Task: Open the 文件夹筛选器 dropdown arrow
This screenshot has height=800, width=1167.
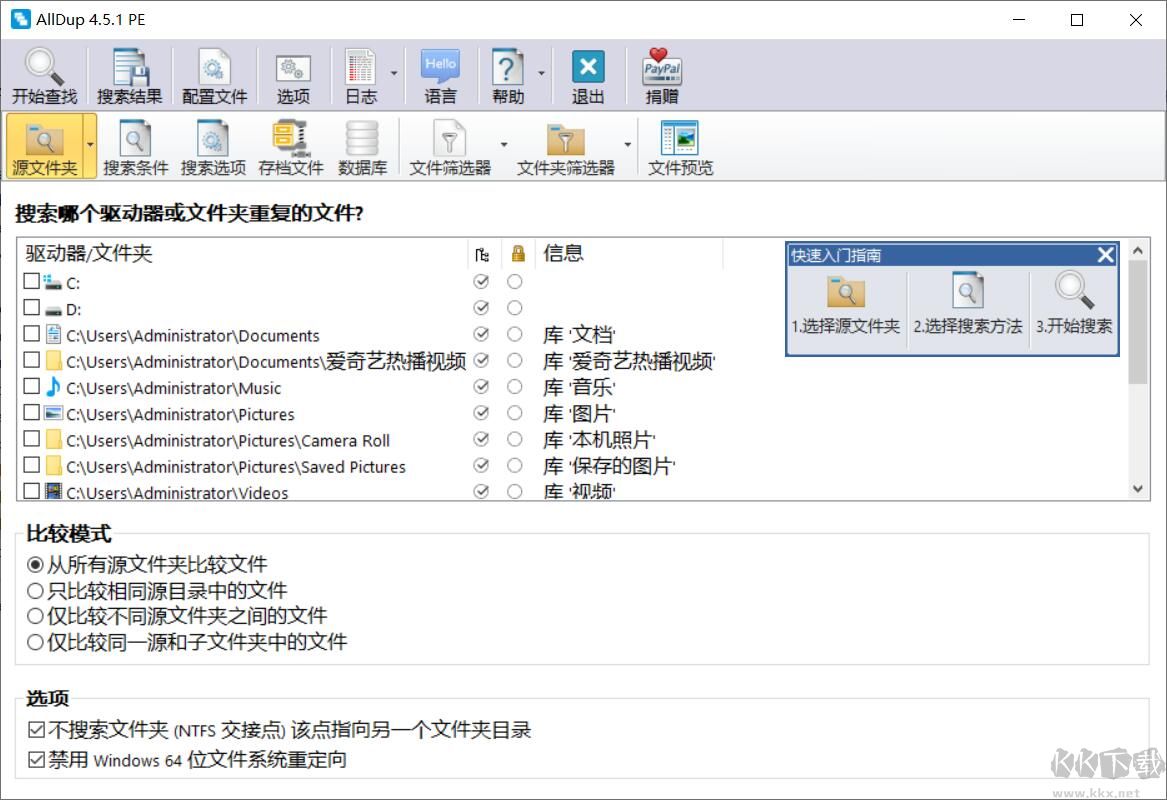Action: tap(628, 145)
